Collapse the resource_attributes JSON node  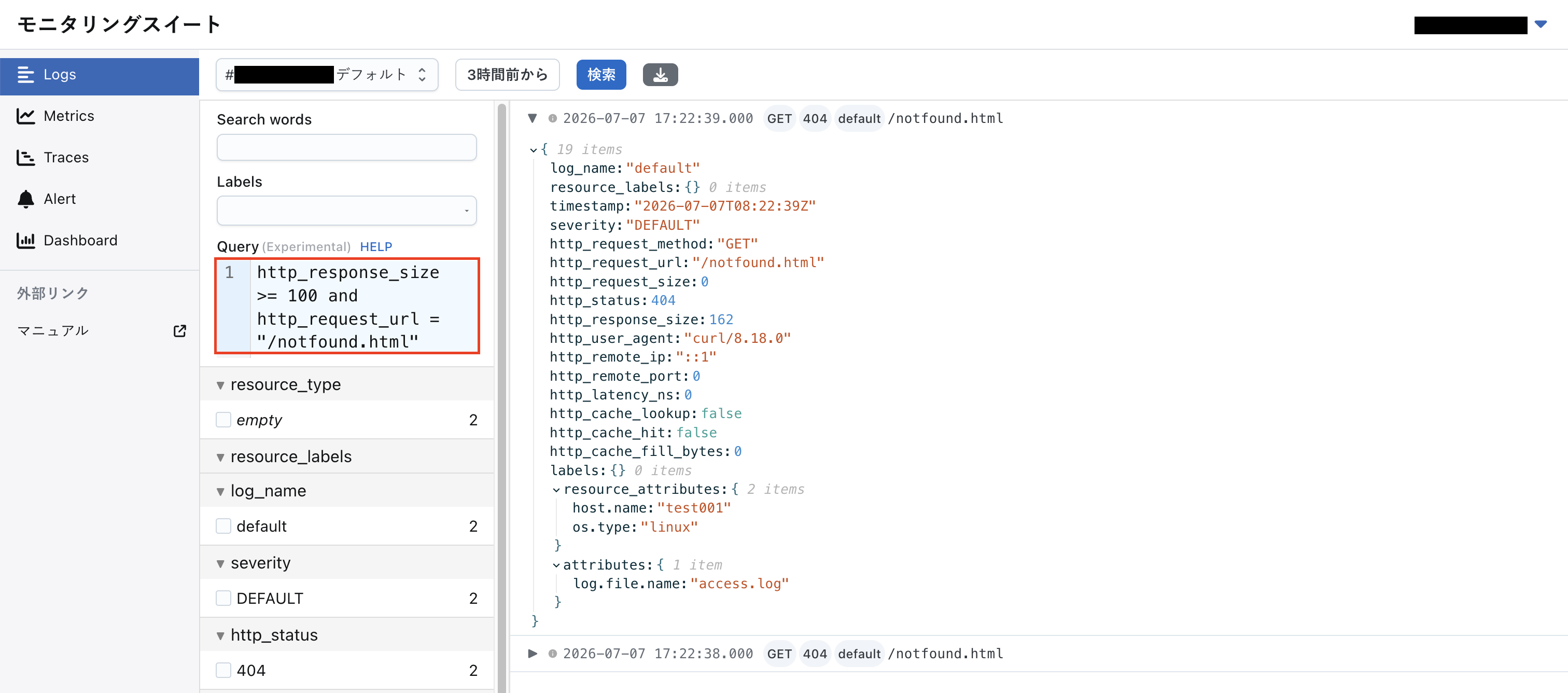tap(556, 490)
